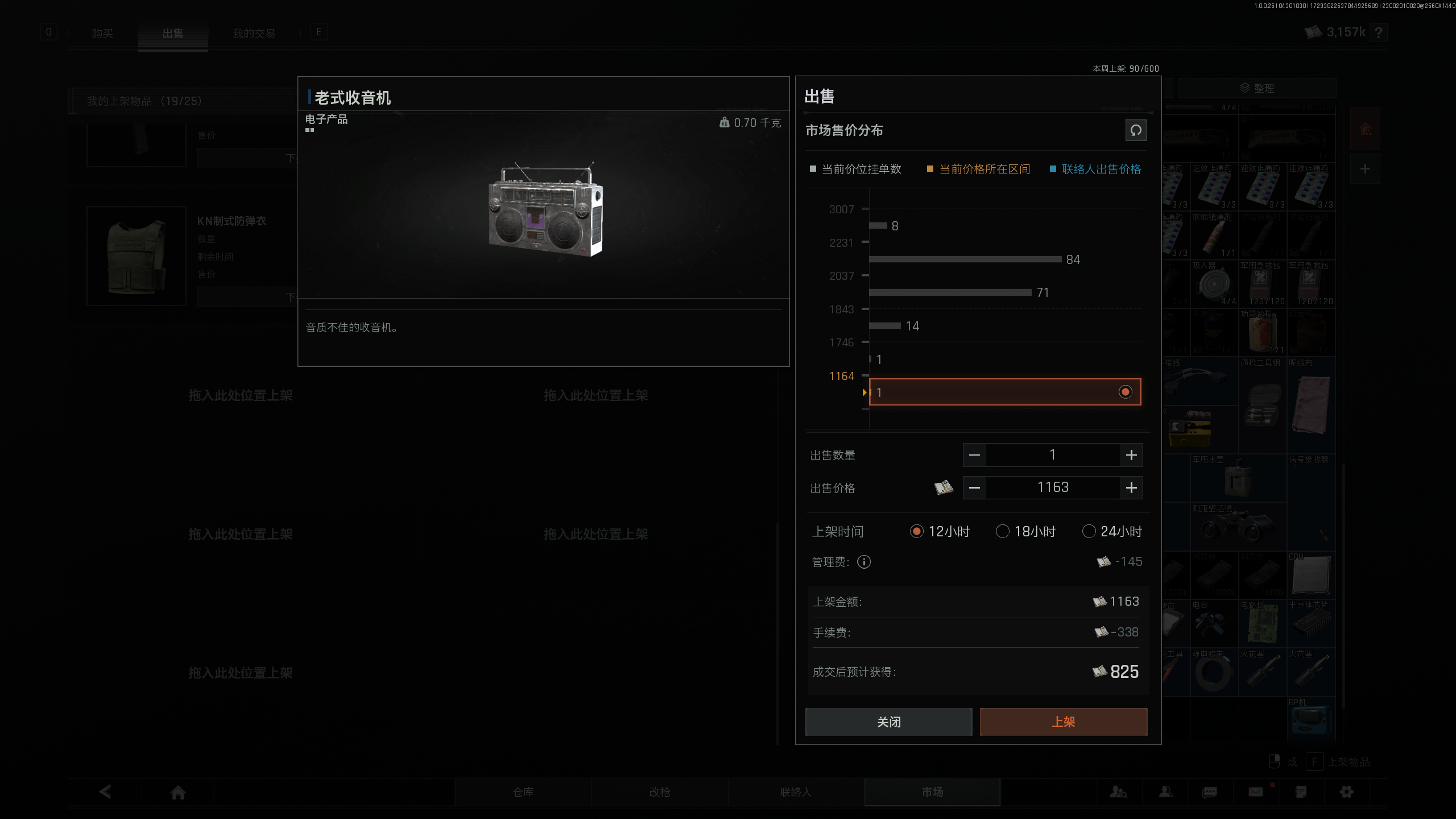Open 我的交易 tab
Image resolution: width=1456 pixels, height=819 pixels.
(x=254, y=34)
